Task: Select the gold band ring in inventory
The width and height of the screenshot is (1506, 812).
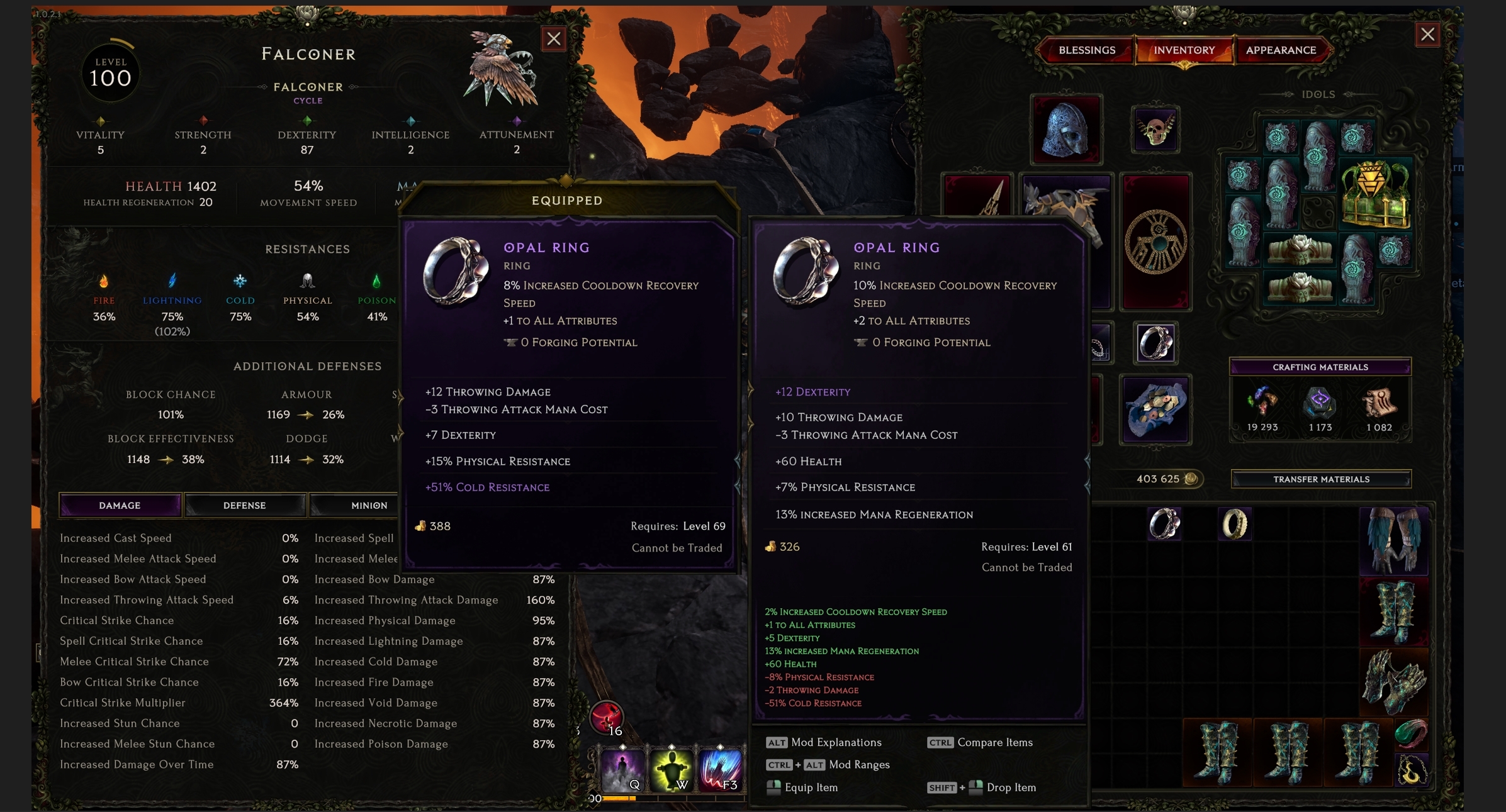Action: pyautogui.click(x=1234, y=524)
